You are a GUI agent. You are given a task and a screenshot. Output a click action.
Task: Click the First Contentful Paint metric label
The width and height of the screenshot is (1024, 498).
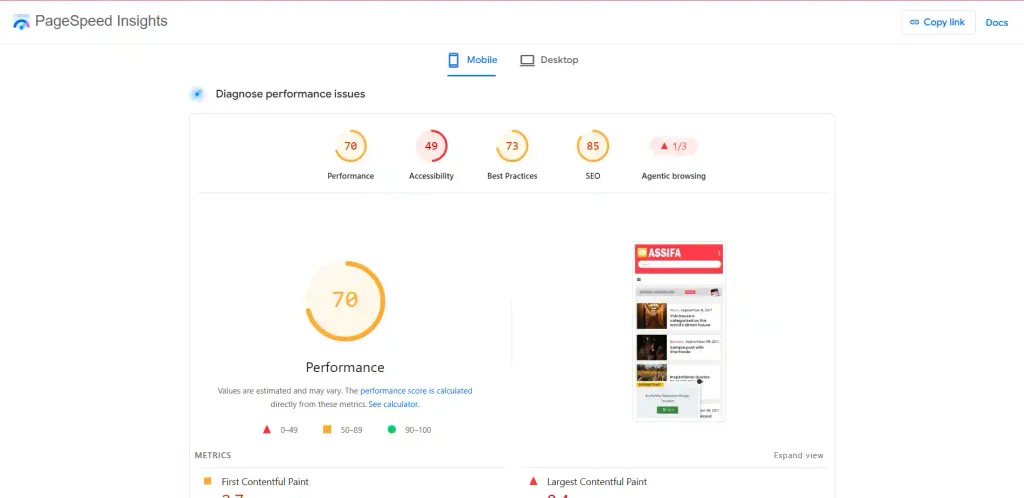click(265, 482)
